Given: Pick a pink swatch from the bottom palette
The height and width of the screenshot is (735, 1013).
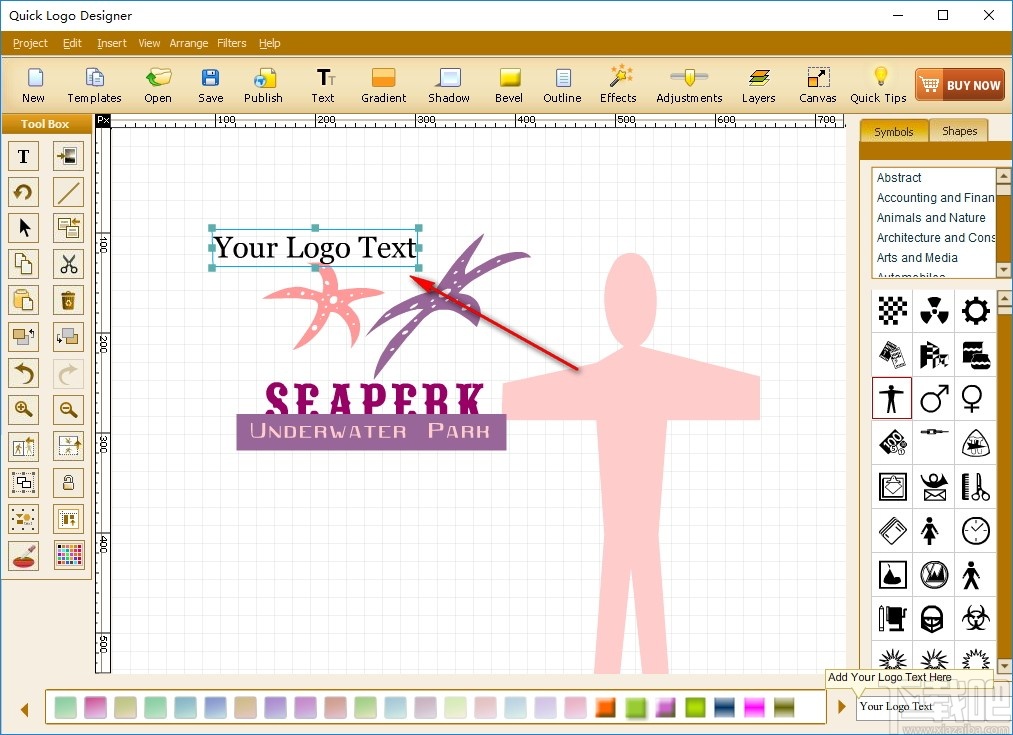Looking at the screenshot, I should [x=94, y=707].
